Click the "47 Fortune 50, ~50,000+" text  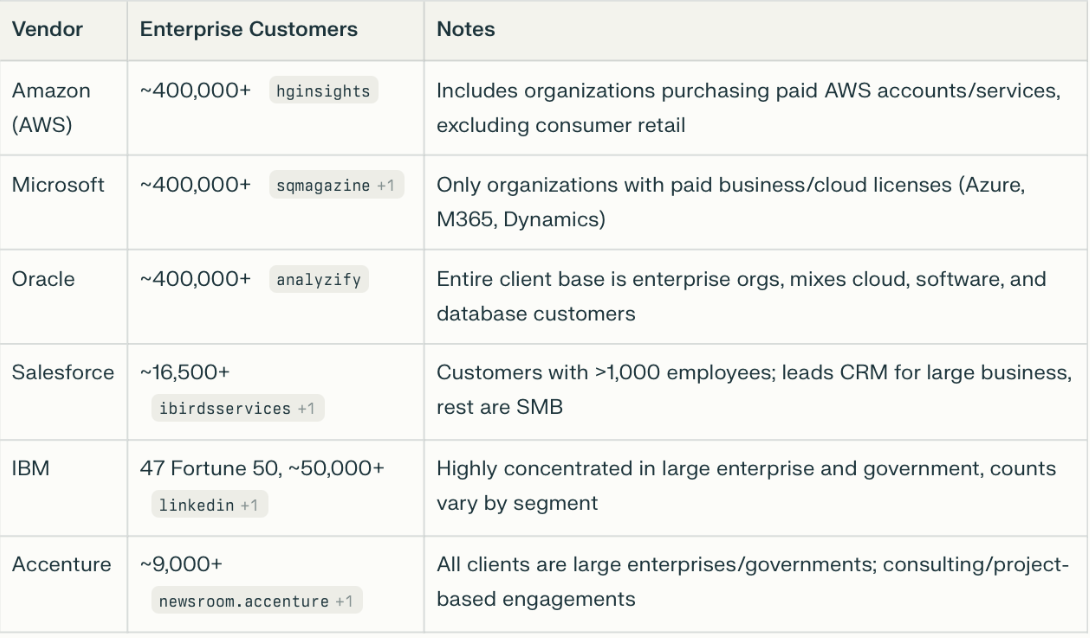coord(262,468)
